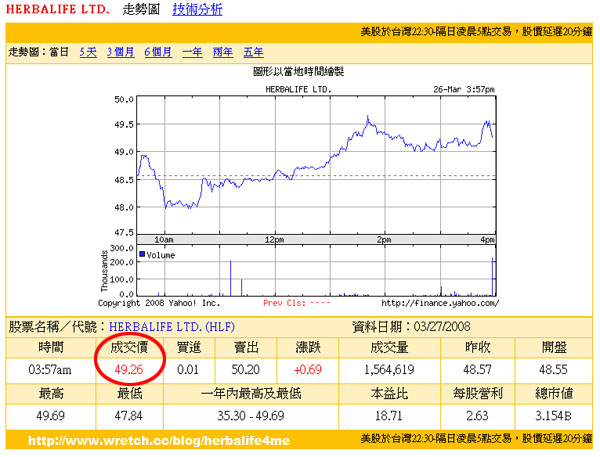Select the 48.55 open price value

(x=553, y=369)
